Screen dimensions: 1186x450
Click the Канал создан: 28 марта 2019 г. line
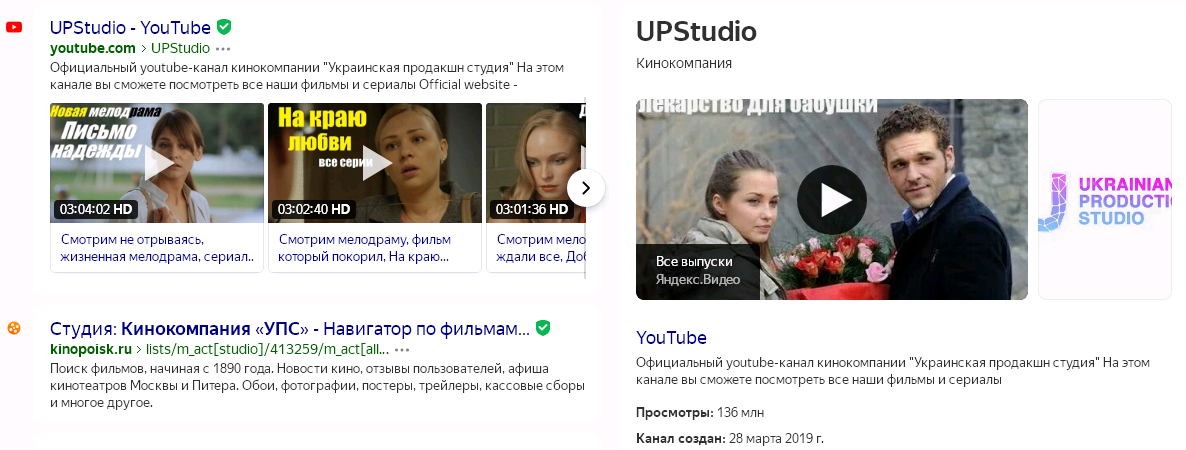730,438
